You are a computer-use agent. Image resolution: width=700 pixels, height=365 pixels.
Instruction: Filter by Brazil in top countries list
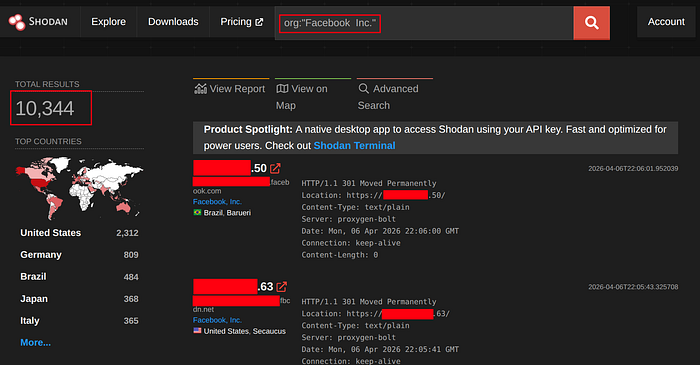[x=33, y=277]
